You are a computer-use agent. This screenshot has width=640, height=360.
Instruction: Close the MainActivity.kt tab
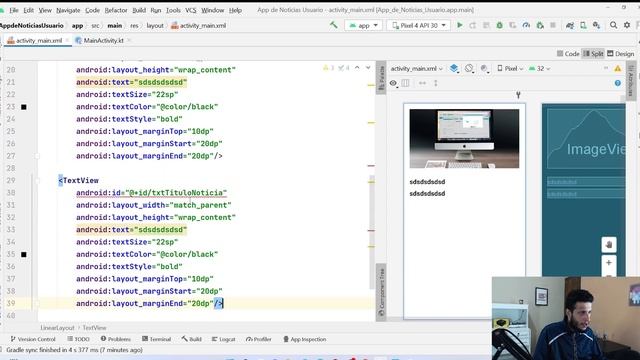click(129, 40)
